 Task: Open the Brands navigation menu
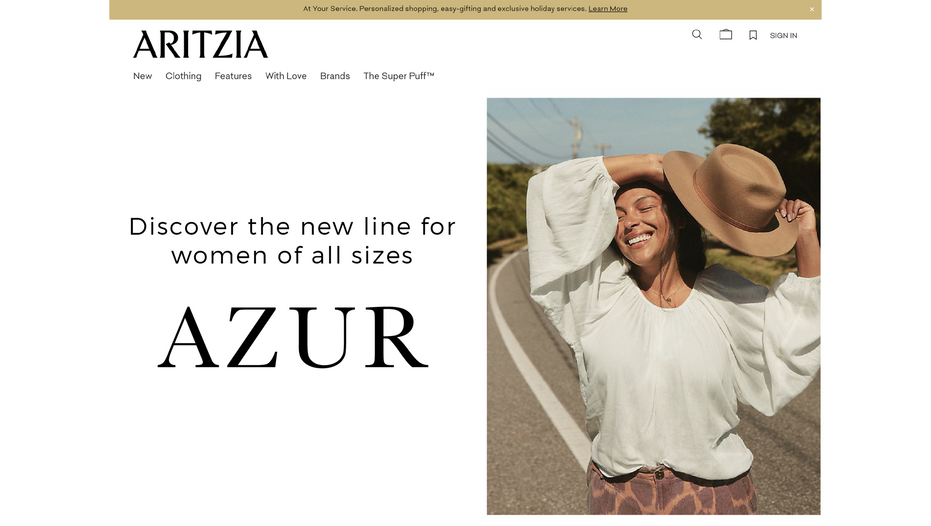click(335, 76)
